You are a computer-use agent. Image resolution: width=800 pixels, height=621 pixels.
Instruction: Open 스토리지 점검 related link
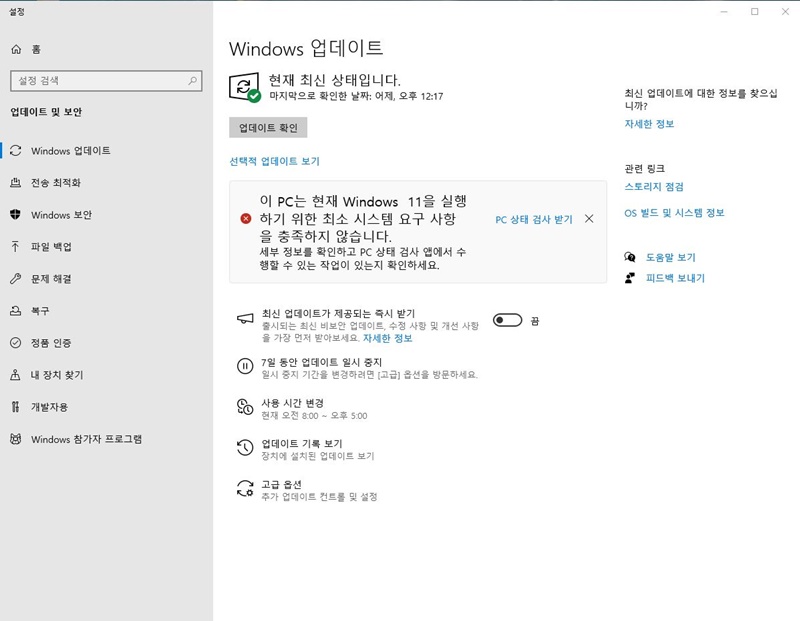(x=654, y=187)
